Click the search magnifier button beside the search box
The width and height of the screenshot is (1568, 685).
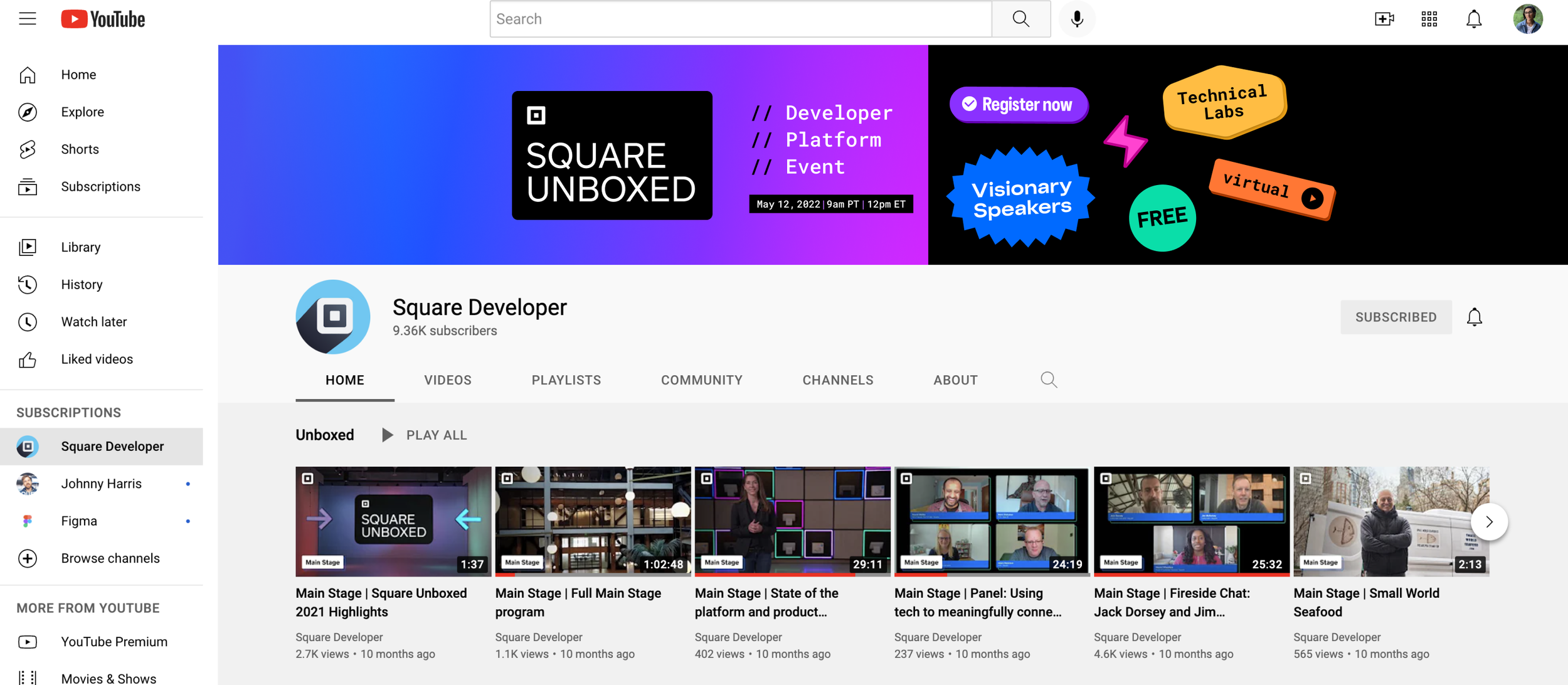pyautogui.click(x=1020, y=19)
